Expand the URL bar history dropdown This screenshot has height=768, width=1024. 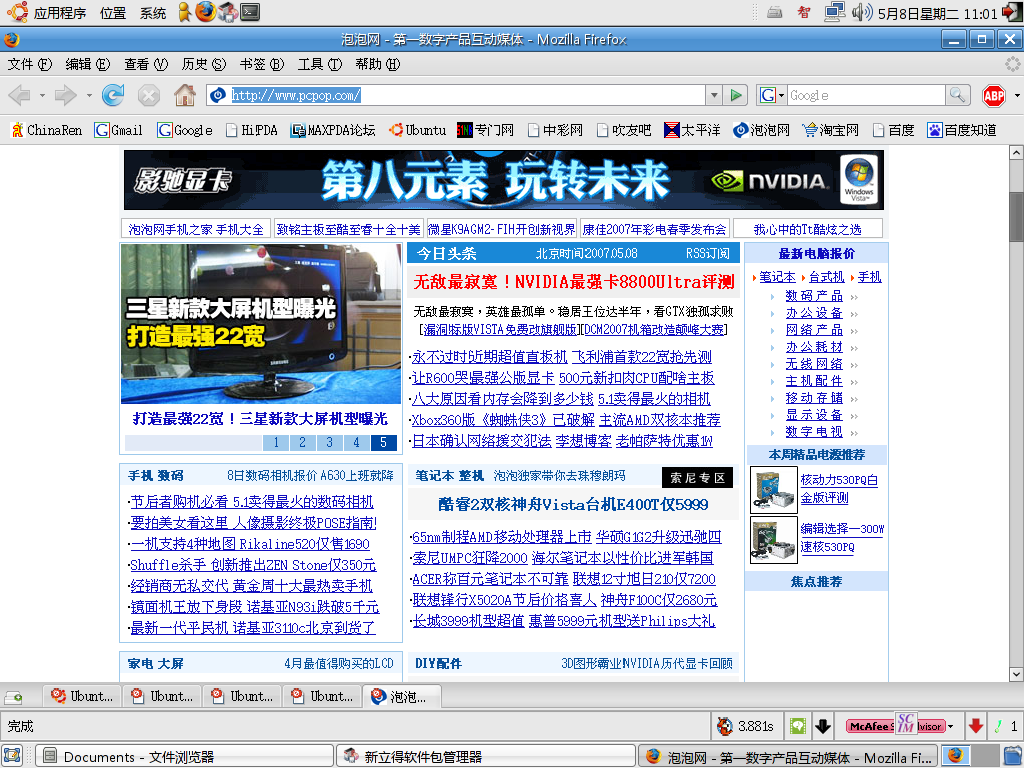pos(714,95)
